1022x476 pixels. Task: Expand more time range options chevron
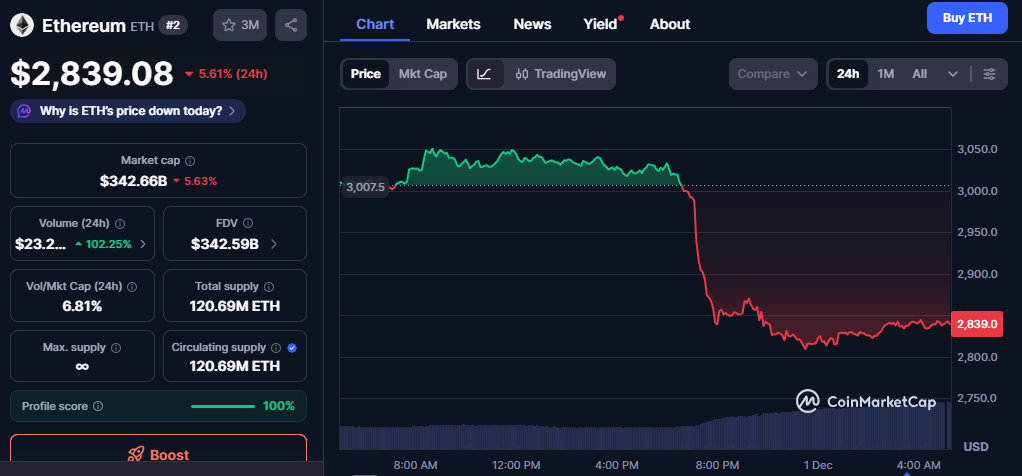(x=952, y=74)
